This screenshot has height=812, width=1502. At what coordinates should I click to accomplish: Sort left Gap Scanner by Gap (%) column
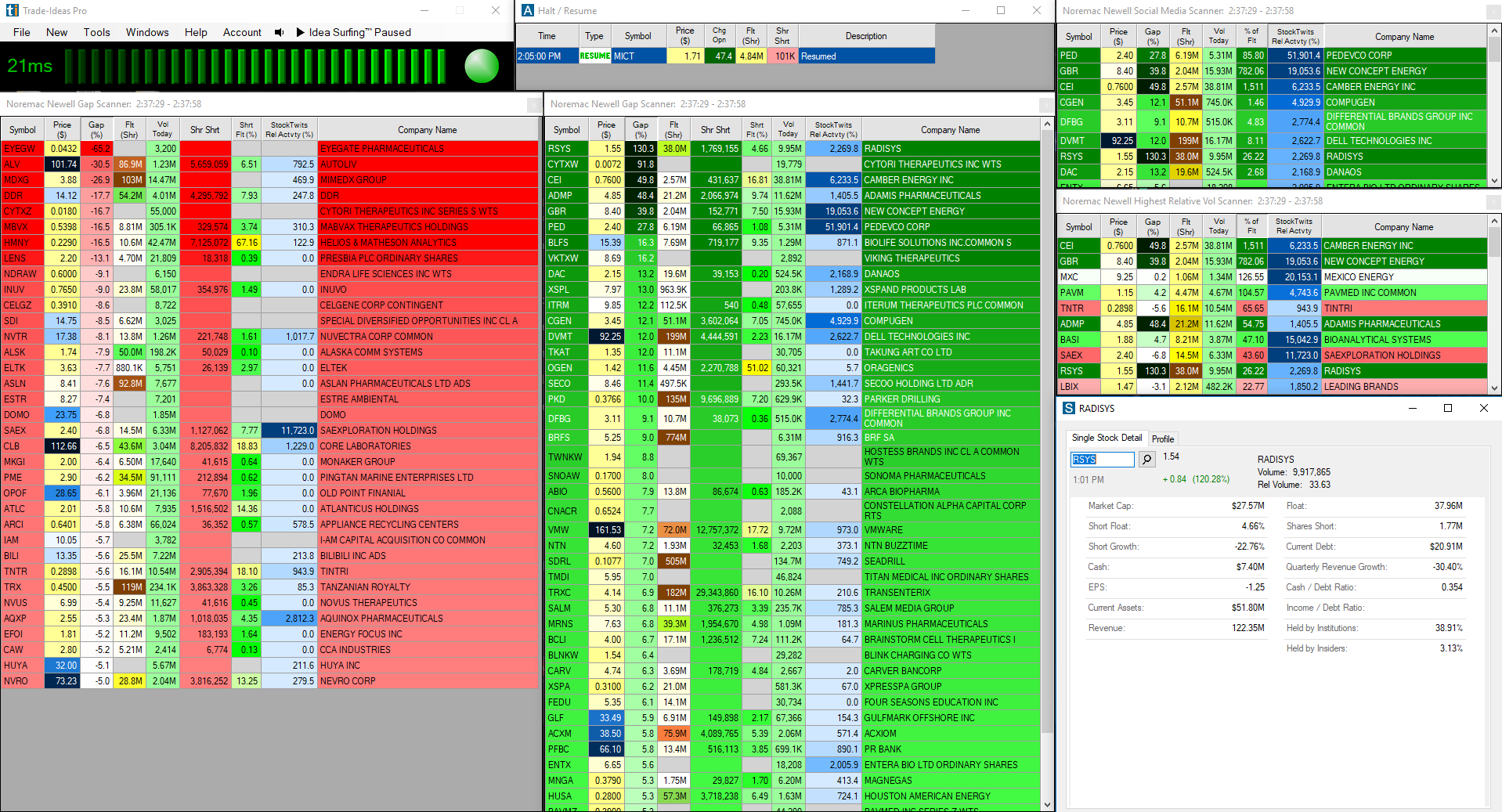[x=96, y=129]
